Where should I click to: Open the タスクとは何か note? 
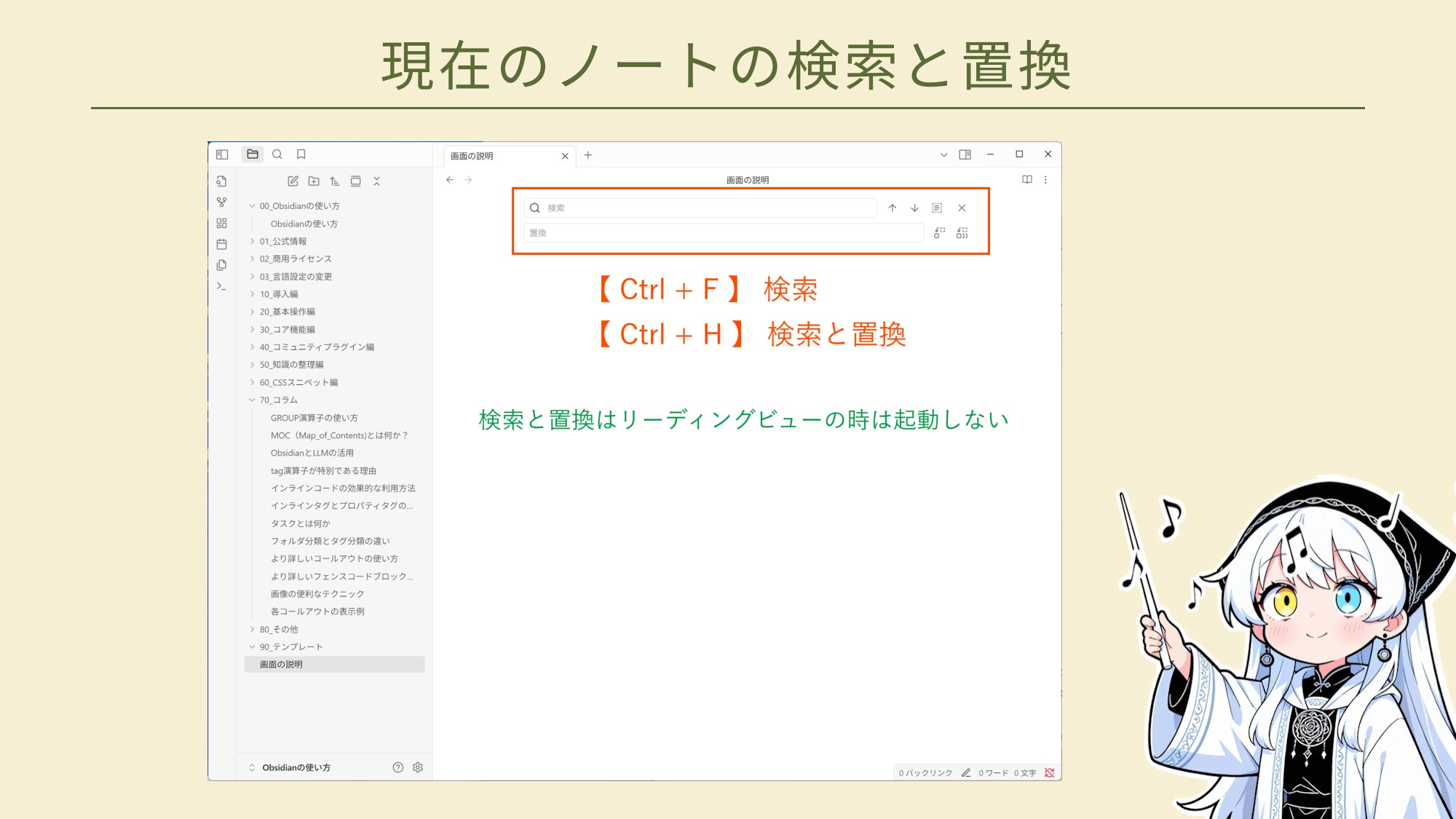[301, 523]
